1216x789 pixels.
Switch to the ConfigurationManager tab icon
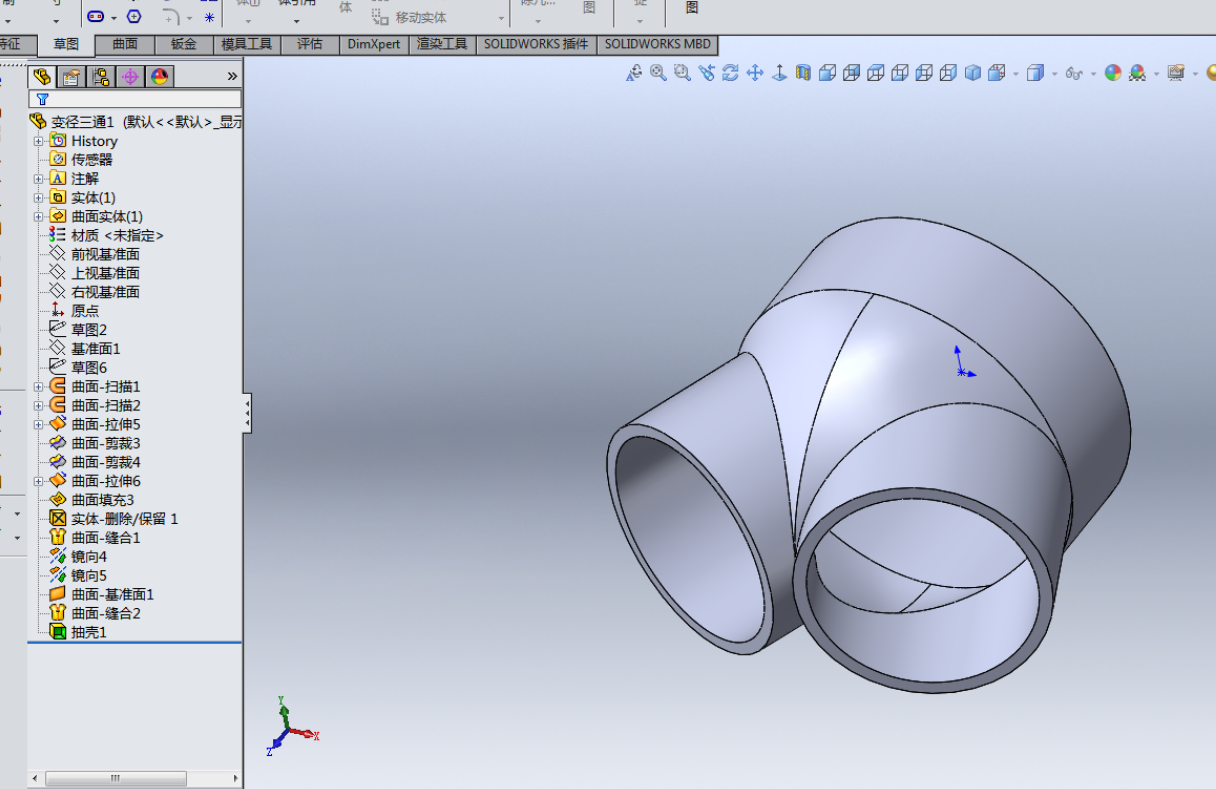[101, 76]
